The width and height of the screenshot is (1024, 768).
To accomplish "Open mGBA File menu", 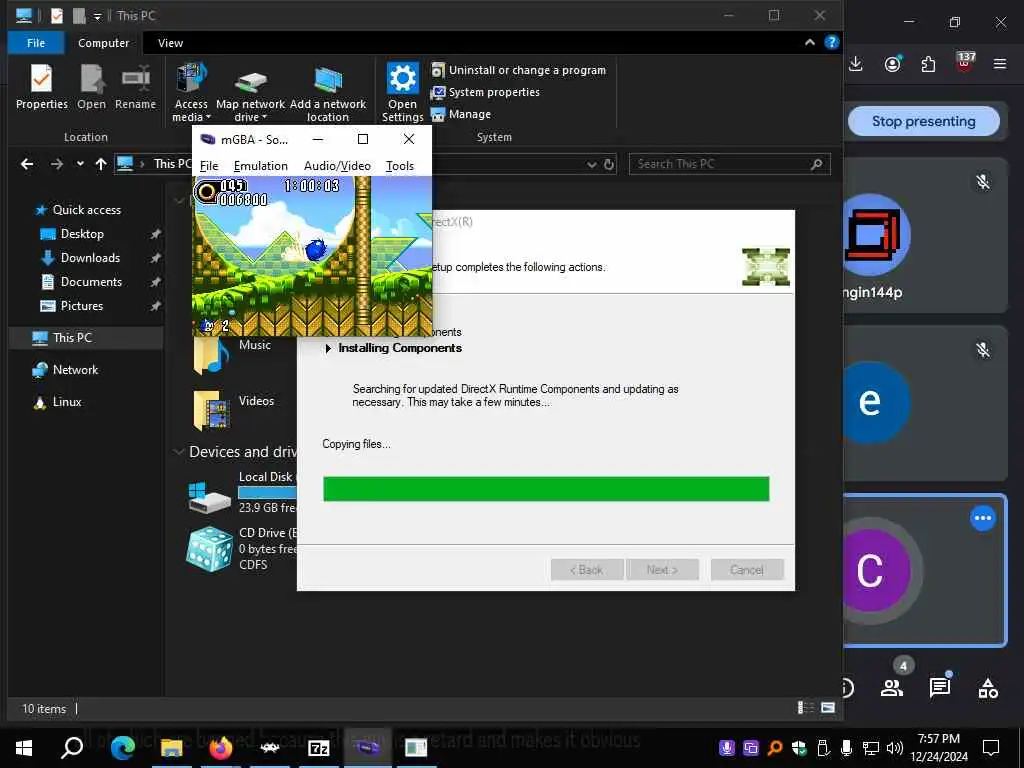I will click(x=209, y=166).
